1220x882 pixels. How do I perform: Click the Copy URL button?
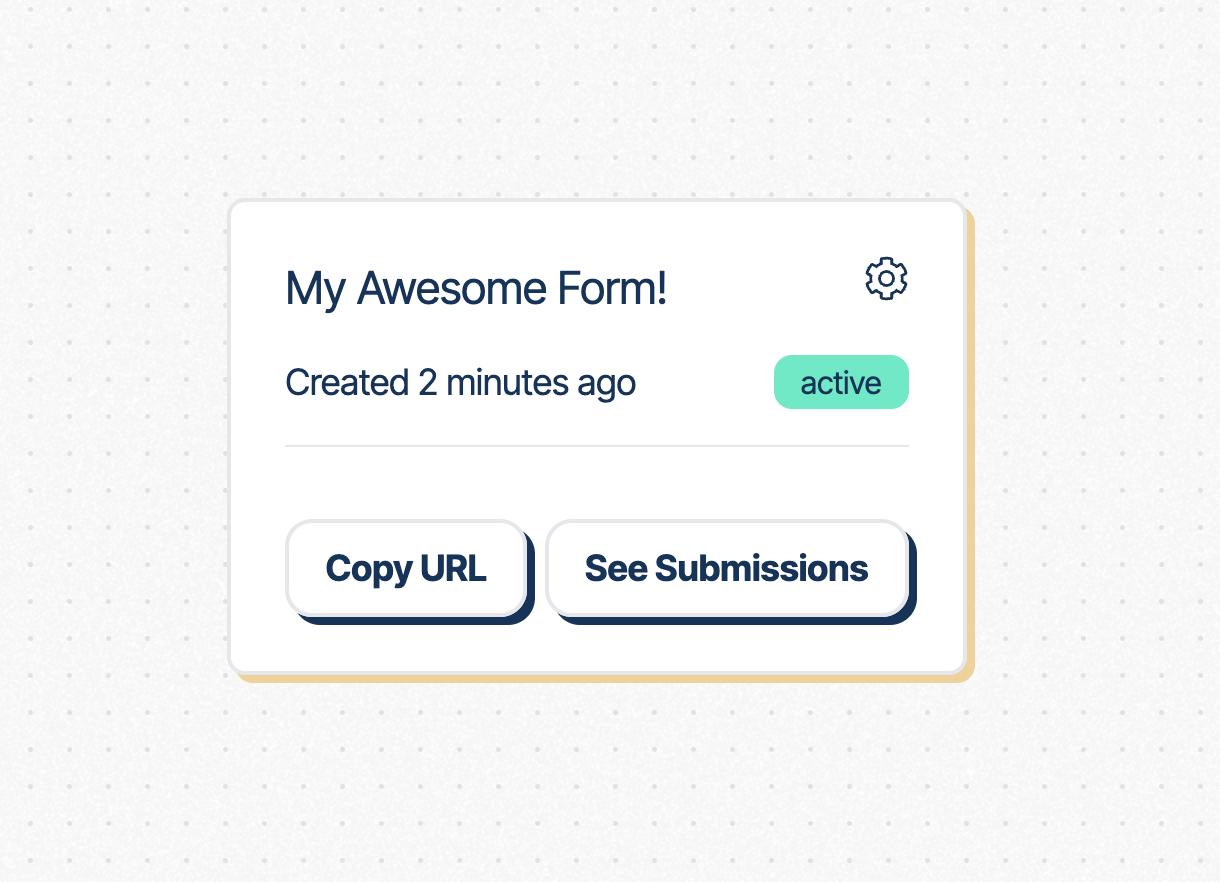click(x=406, y=568)
